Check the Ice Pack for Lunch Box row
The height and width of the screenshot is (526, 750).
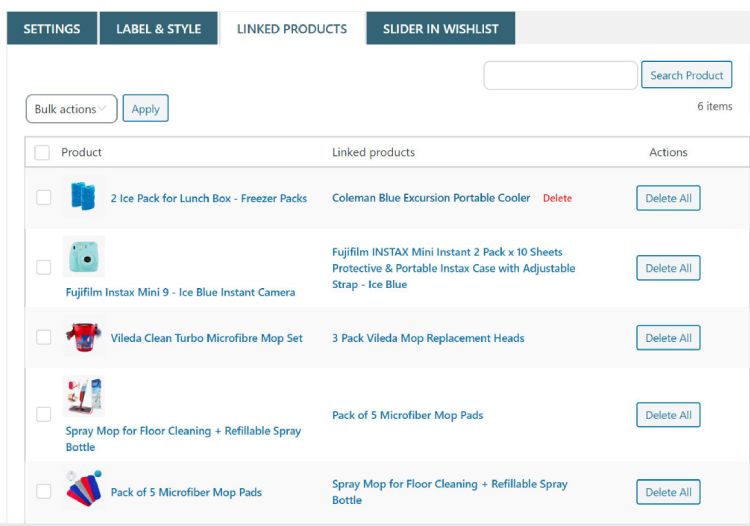44,197
